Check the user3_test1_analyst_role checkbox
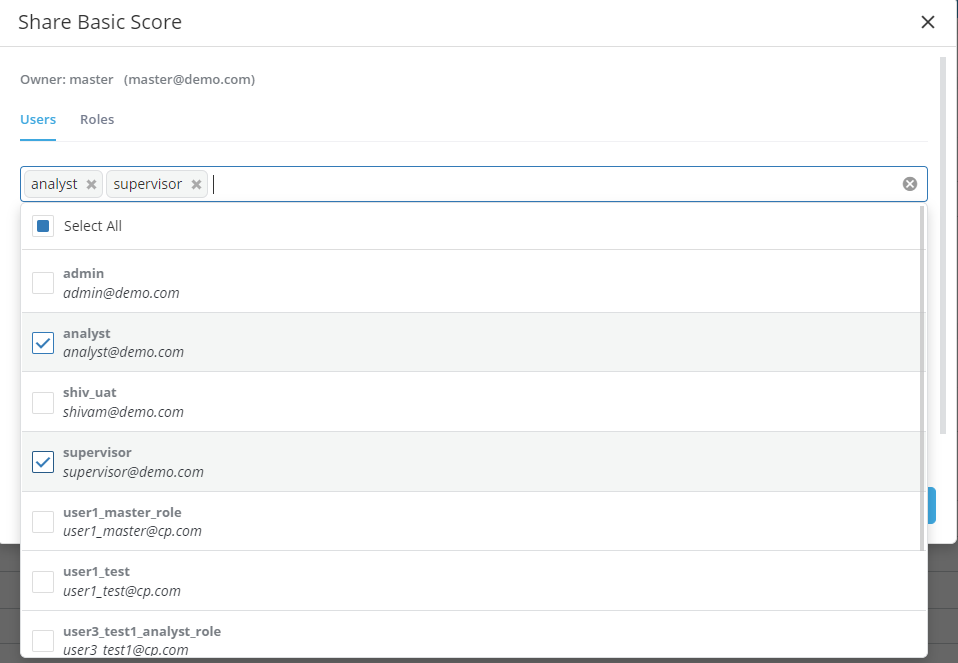The height and width of the screenshot is (663, 958). 43,640
